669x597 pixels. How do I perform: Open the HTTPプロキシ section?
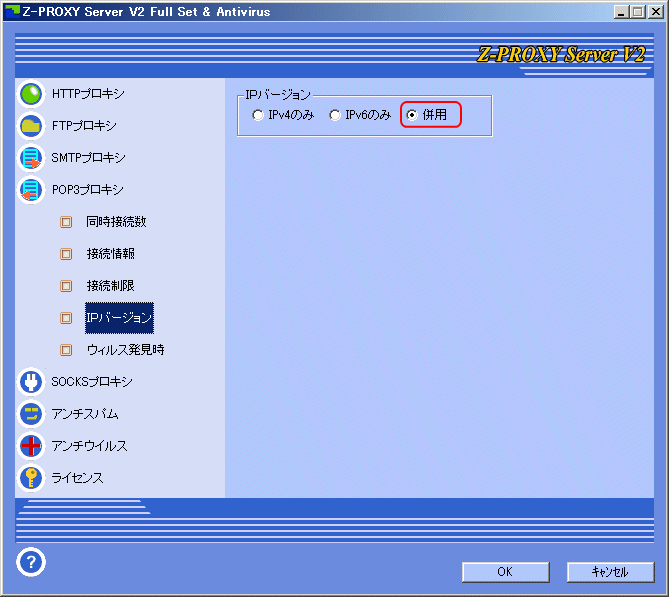(88, 94)
